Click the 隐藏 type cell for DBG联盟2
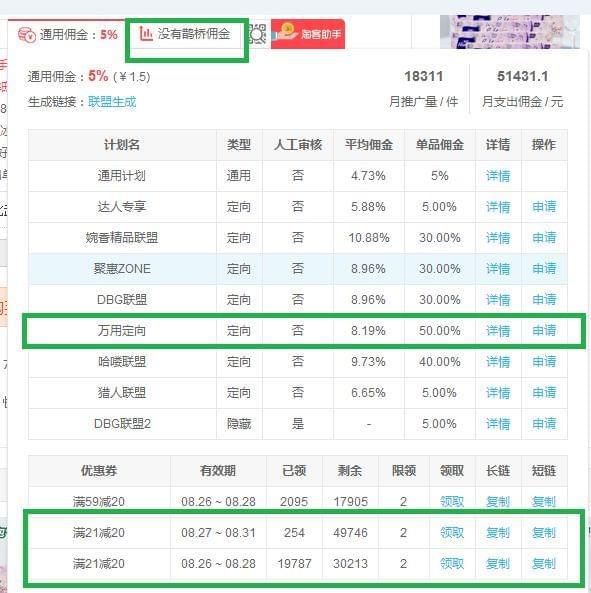 [x=239, y=424]
